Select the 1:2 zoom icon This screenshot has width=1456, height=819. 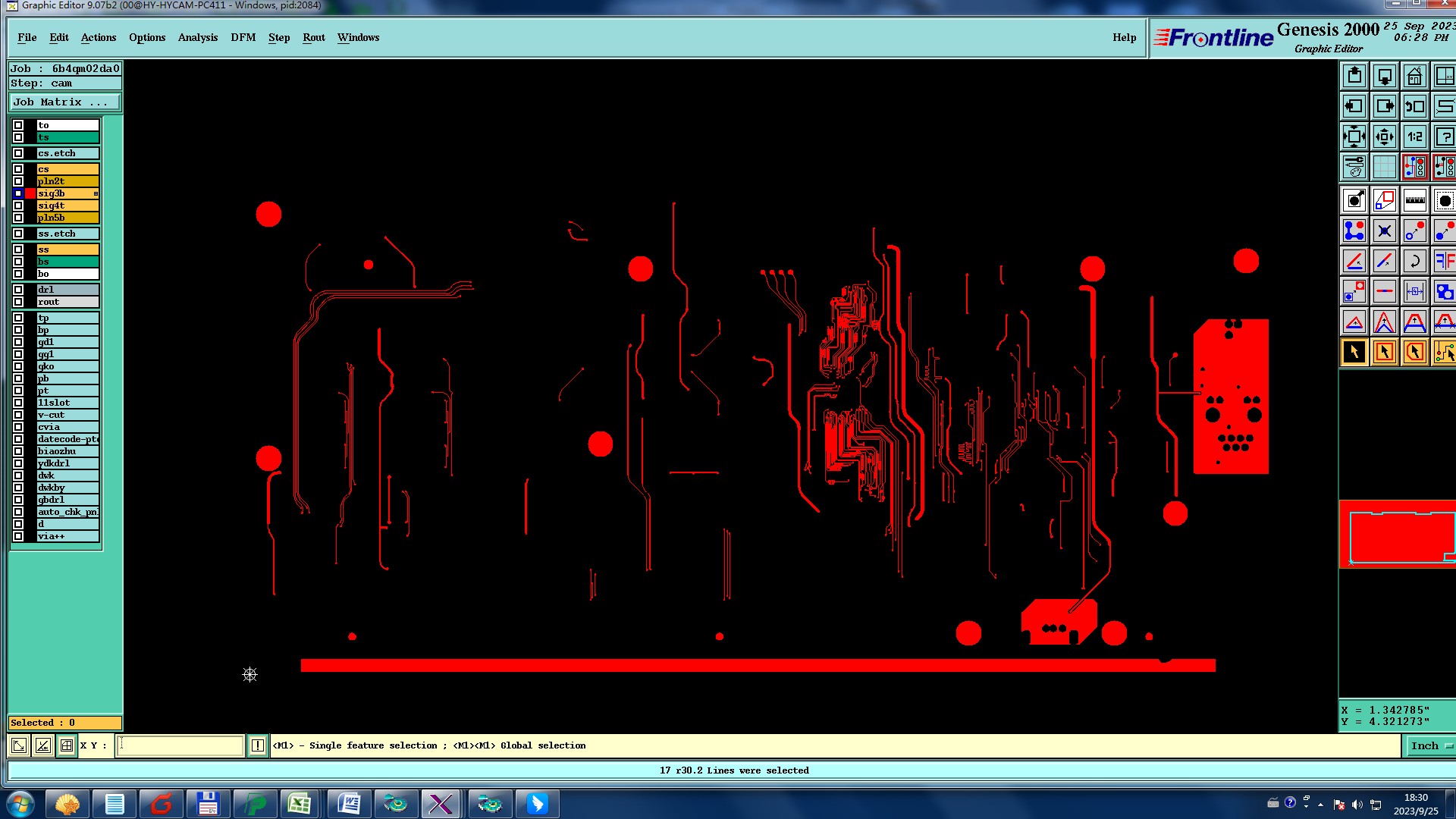point(1414,137)
